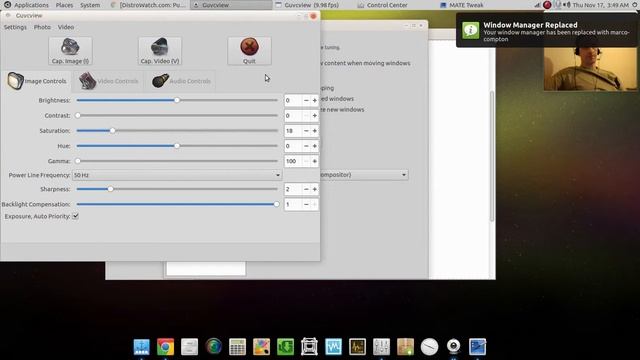Decrease Sharpness with its minus button
The width and height of the screenshot is (640, 360).
pyautogui.click(x=306, y=189)
